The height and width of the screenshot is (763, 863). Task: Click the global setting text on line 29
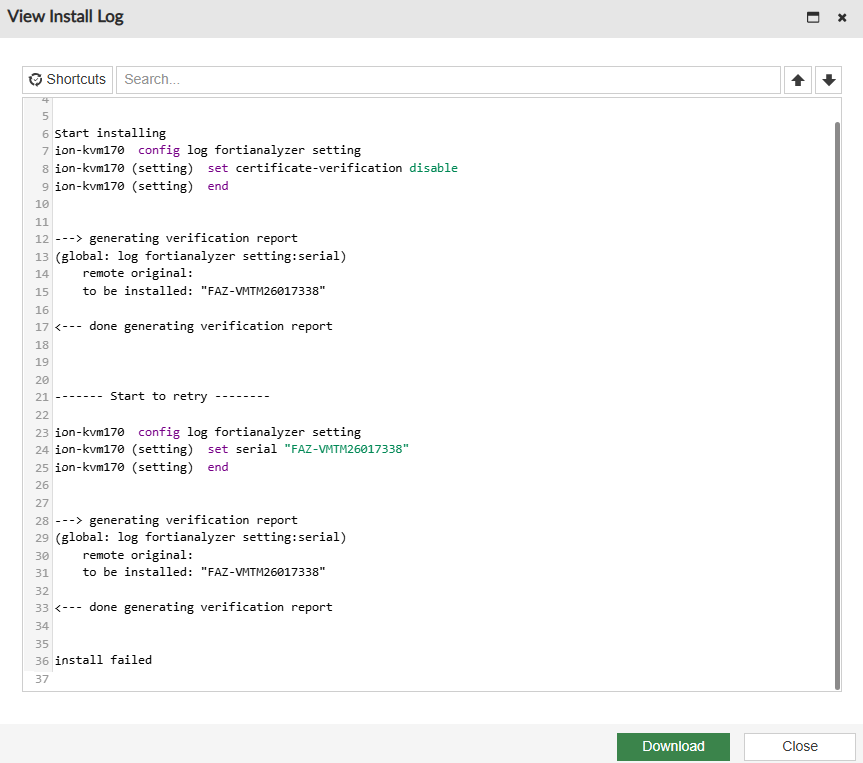[x=200, y=537]
